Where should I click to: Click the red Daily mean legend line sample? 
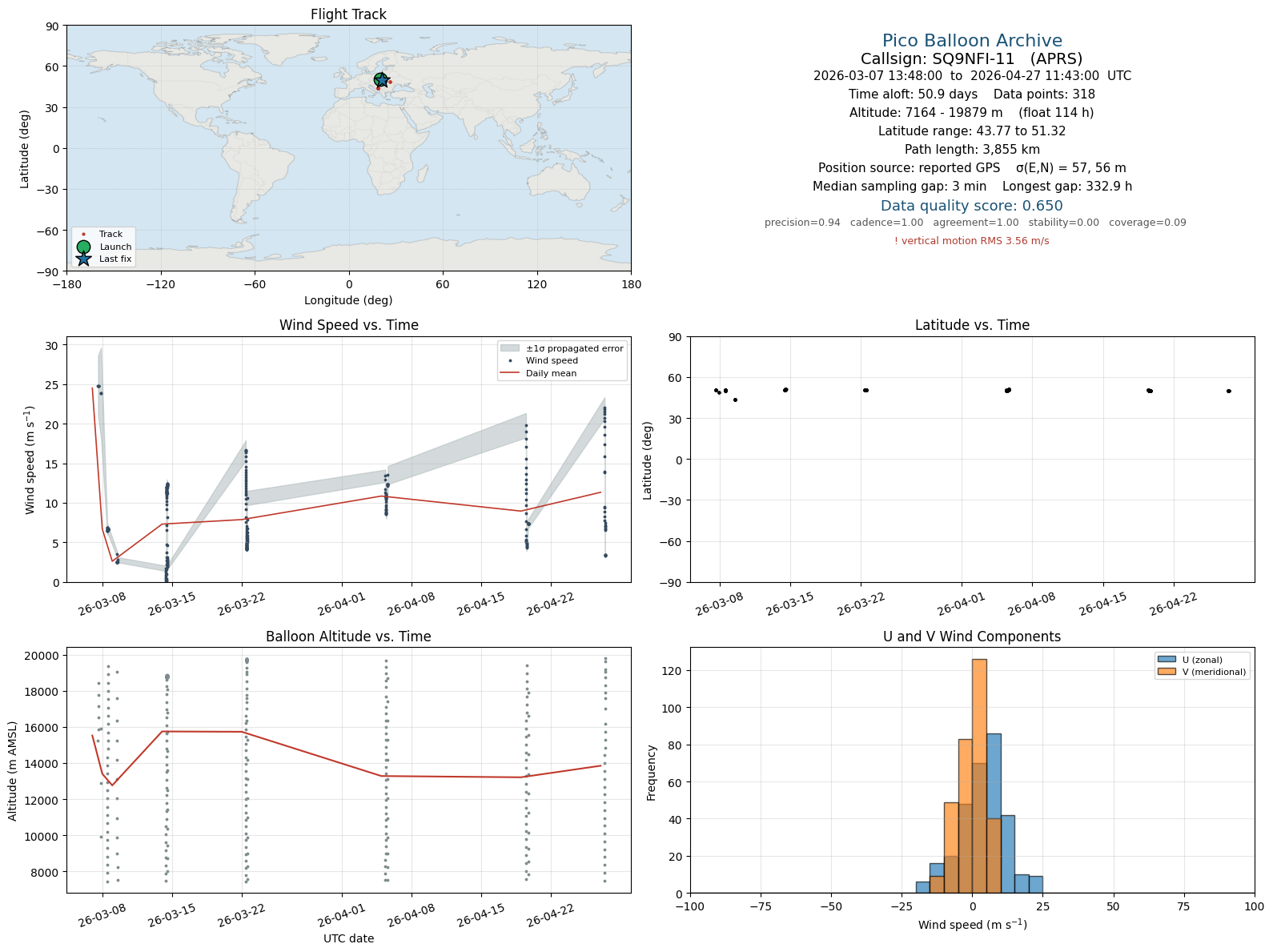[510, 373]
